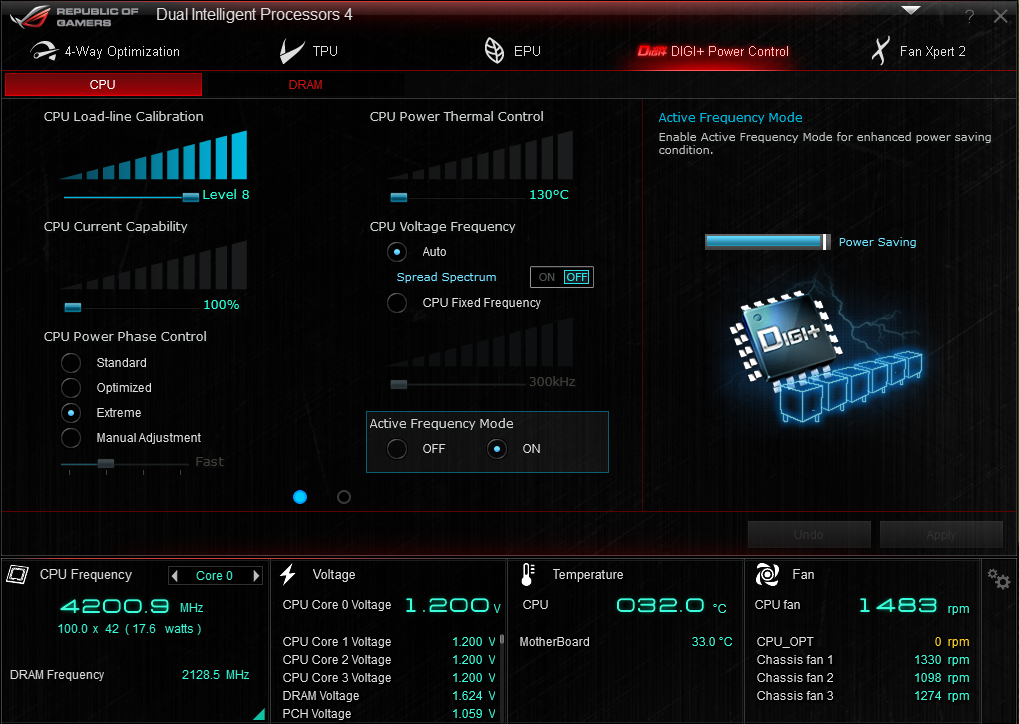This screenshot has width=1019, height=724.
Task: Click the CPU Core 0 Voltage reading
Action: click(453, 606)
